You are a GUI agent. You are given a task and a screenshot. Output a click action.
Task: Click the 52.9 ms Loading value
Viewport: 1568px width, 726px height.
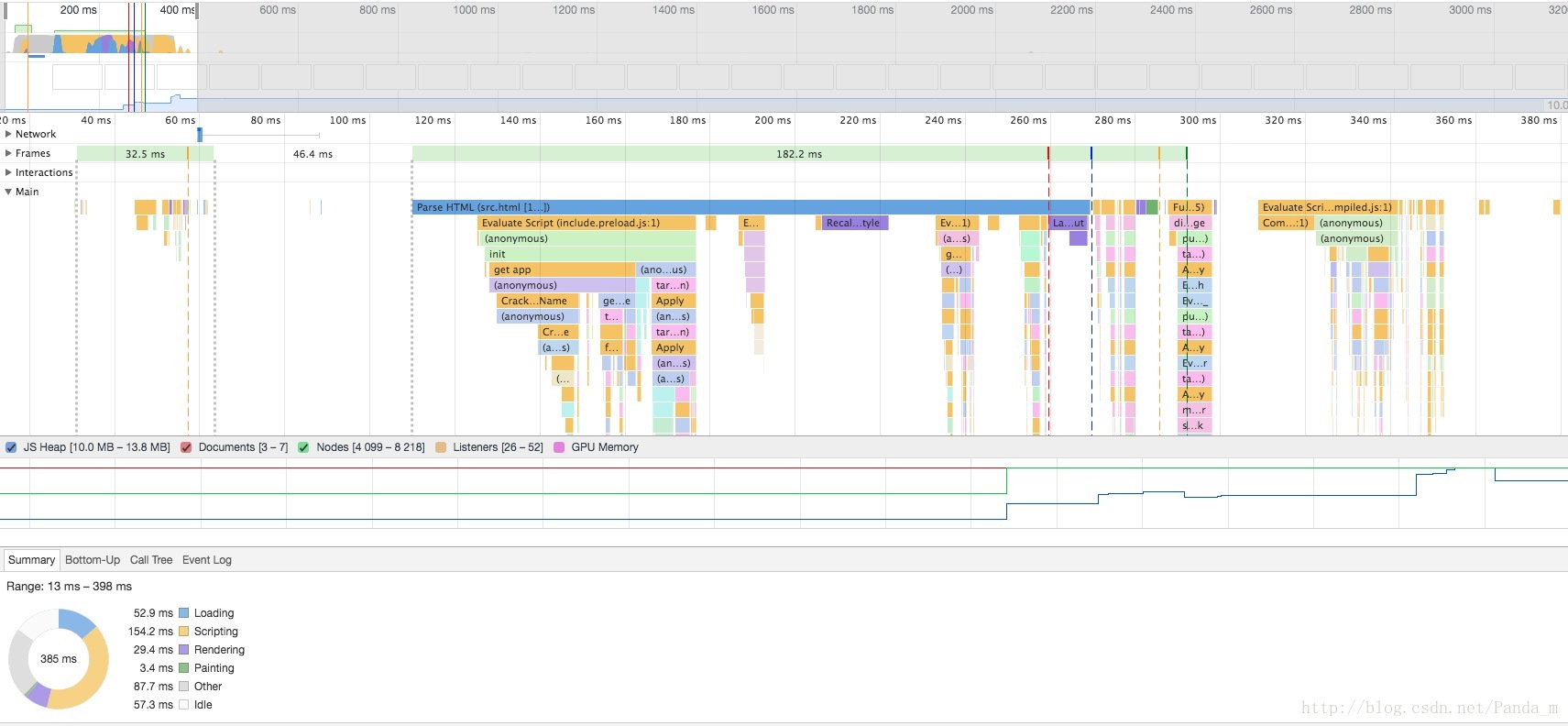point(153,613)
